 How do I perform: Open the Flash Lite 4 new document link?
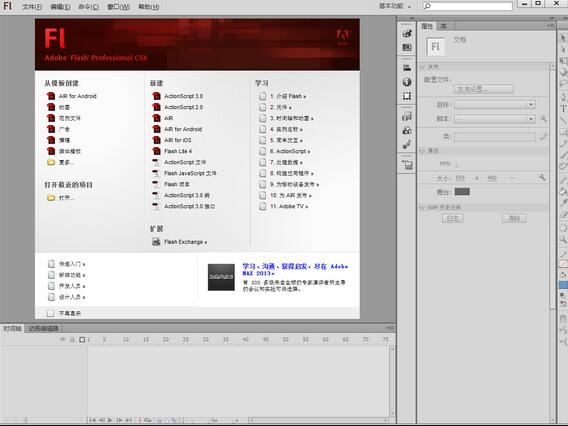tap(178, 151)
